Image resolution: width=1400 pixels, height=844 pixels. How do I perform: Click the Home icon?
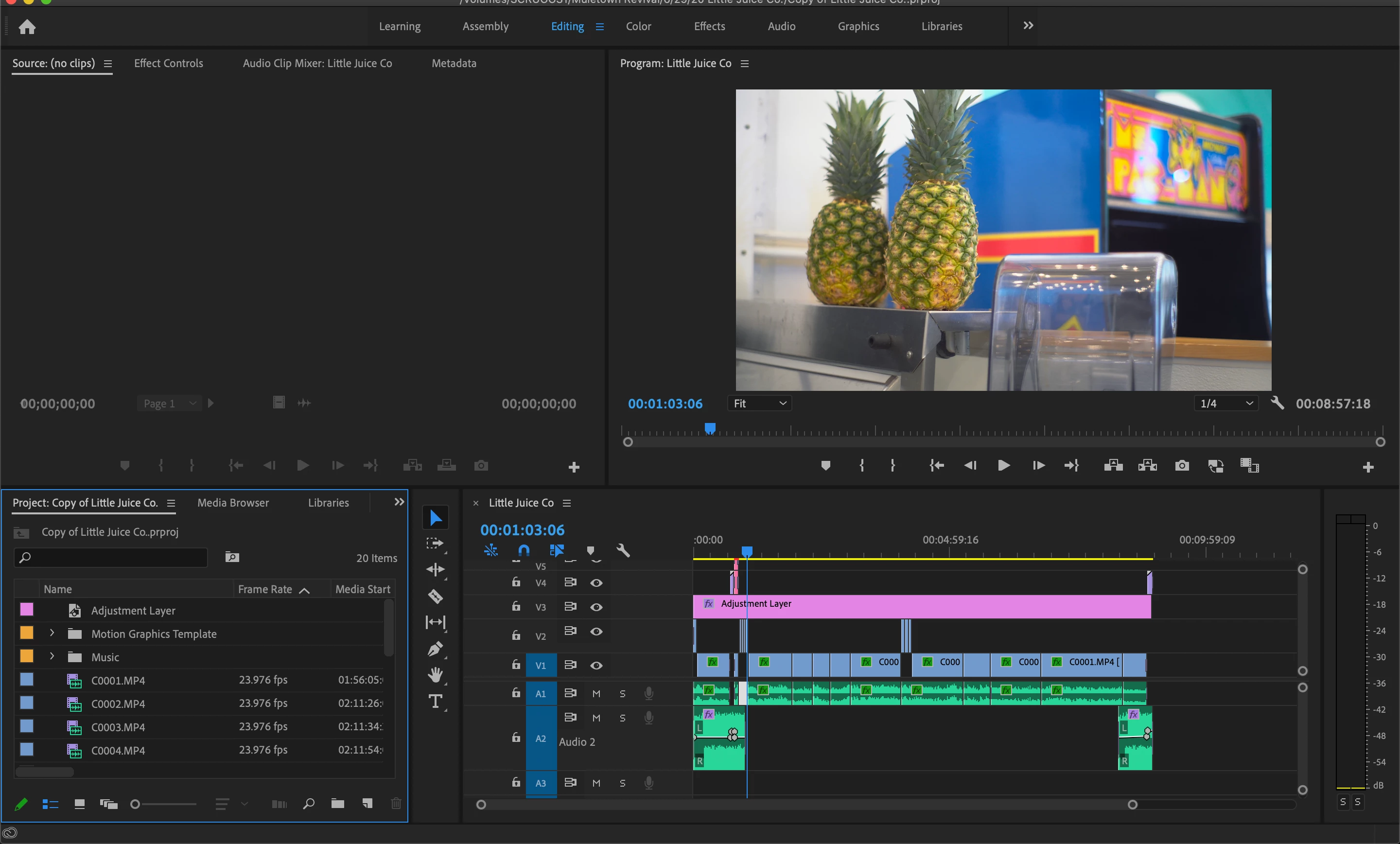tap(27, 27)
